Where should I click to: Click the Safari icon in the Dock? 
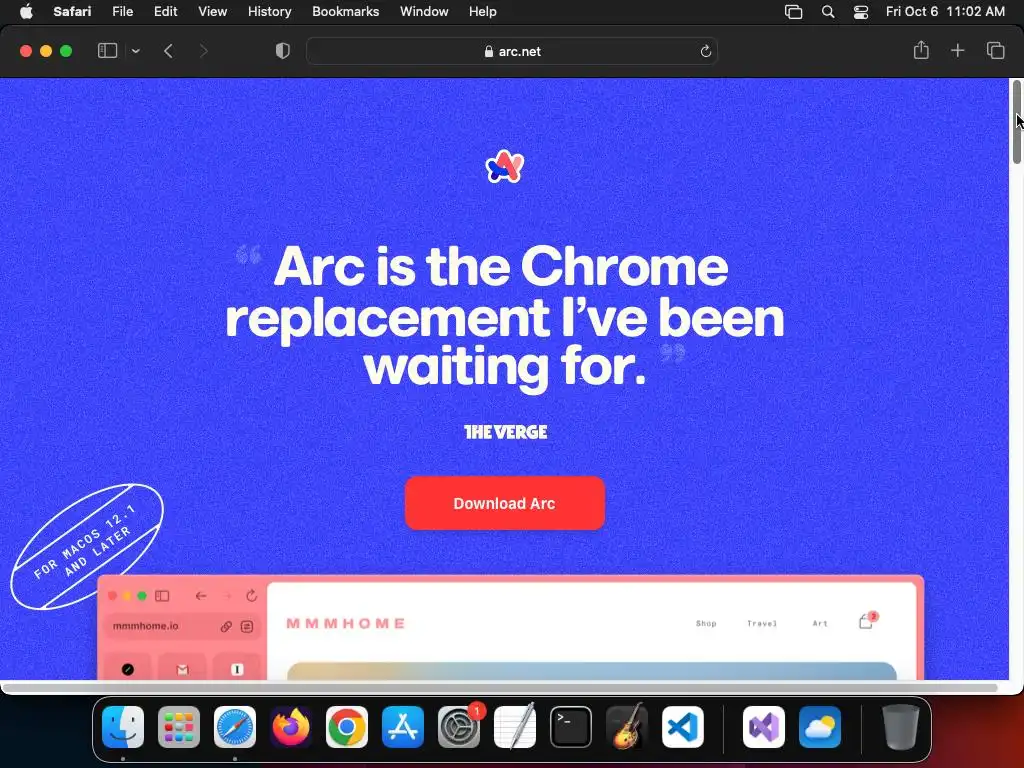click(x=235, y=727)
